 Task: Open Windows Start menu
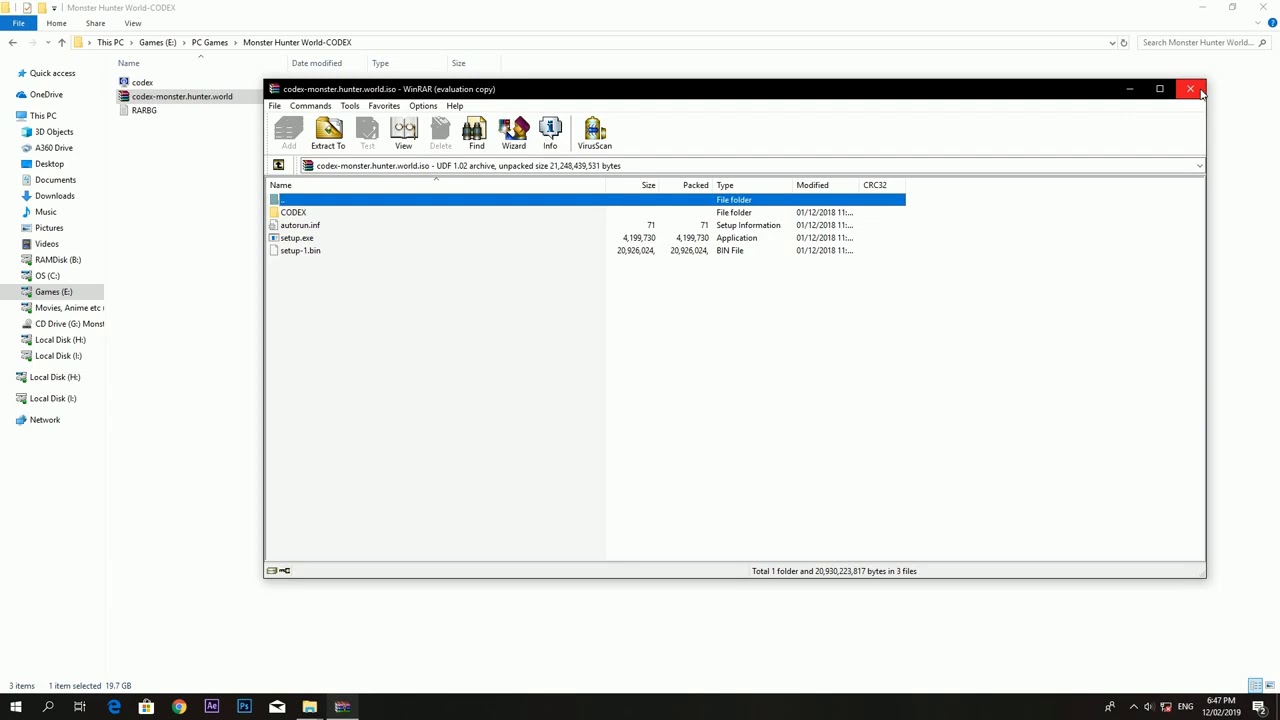pos(16,707)
